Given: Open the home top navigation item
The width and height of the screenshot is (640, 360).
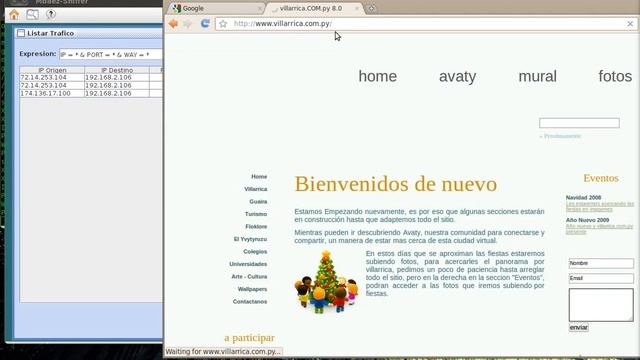Looking at the screenshot, I should point(378,76).
